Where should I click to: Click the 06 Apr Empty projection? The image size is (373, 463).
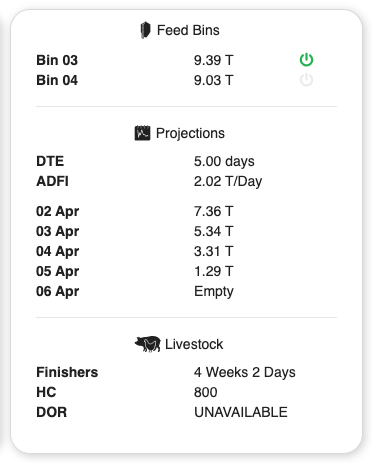(214, 292)
